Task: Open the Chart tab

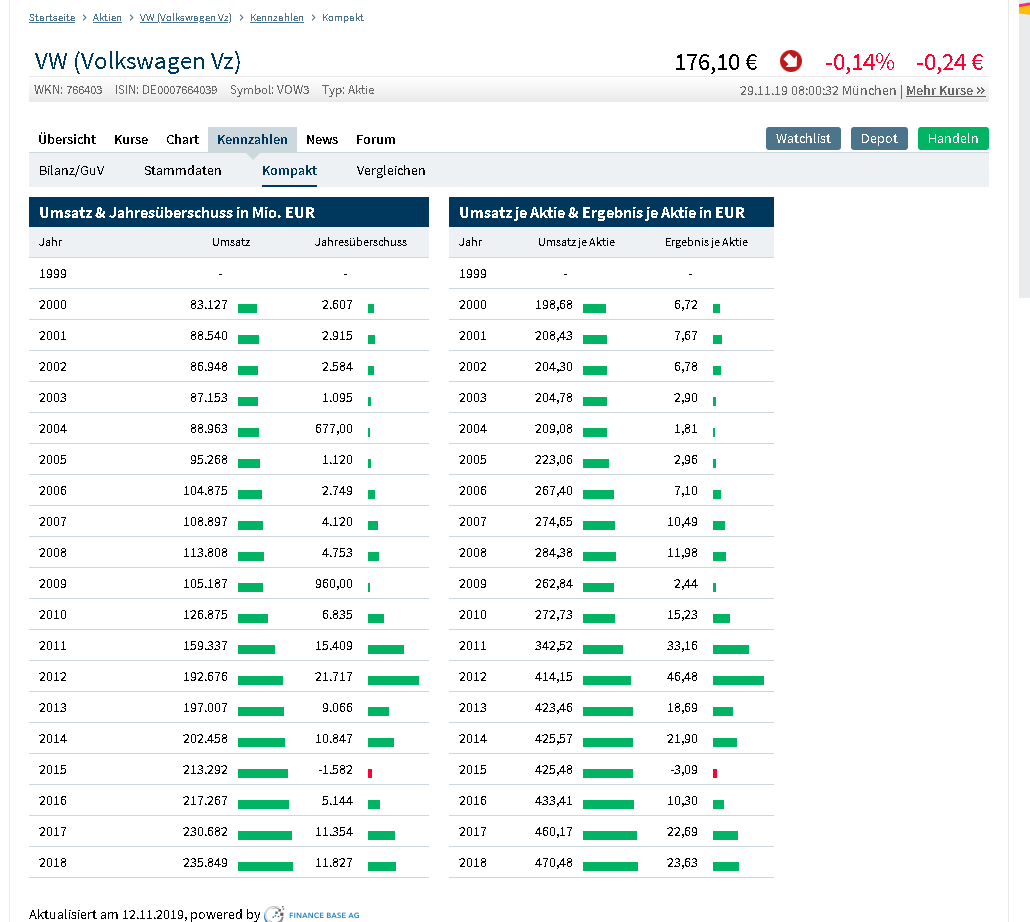Action: (183, 140)
